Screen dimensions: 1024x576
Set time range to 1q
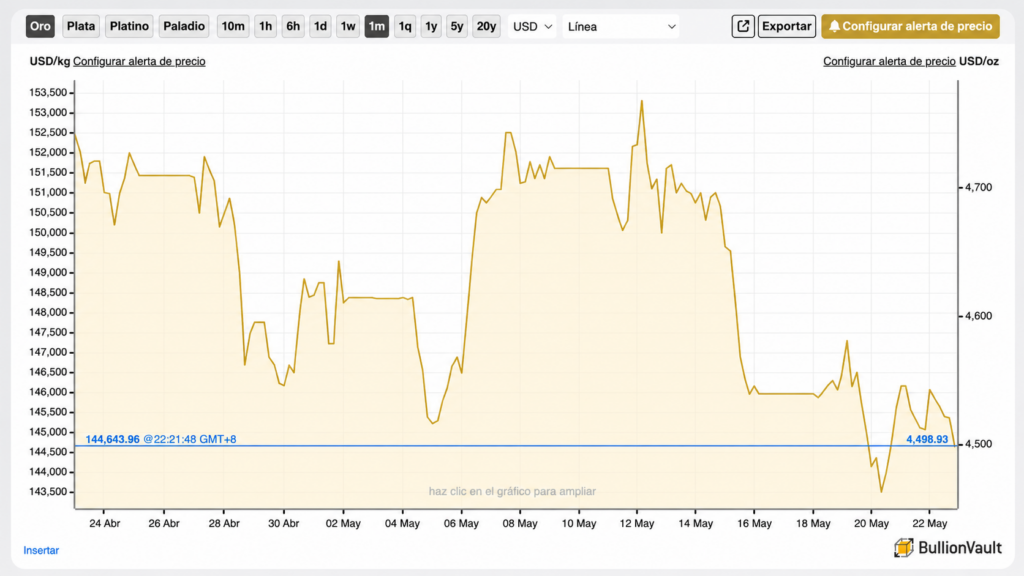click(405, 27)
